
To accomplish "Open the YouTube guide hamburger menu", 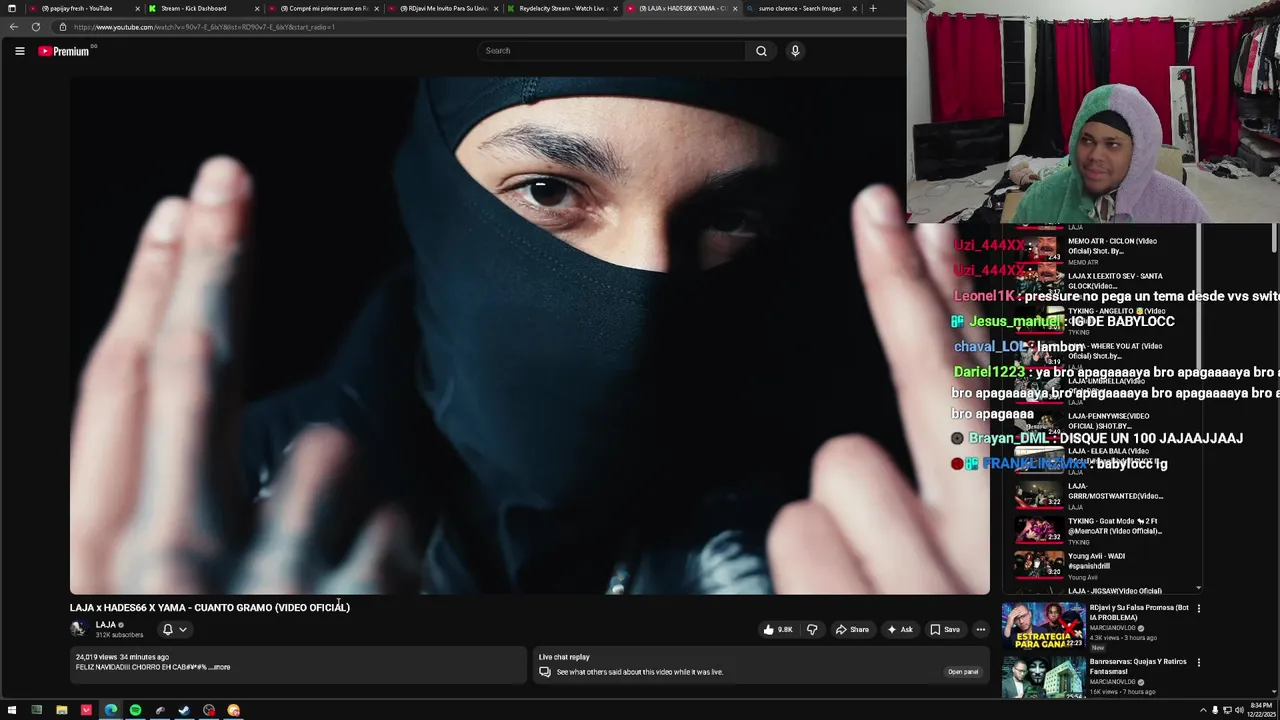I will tap(19, 51).
